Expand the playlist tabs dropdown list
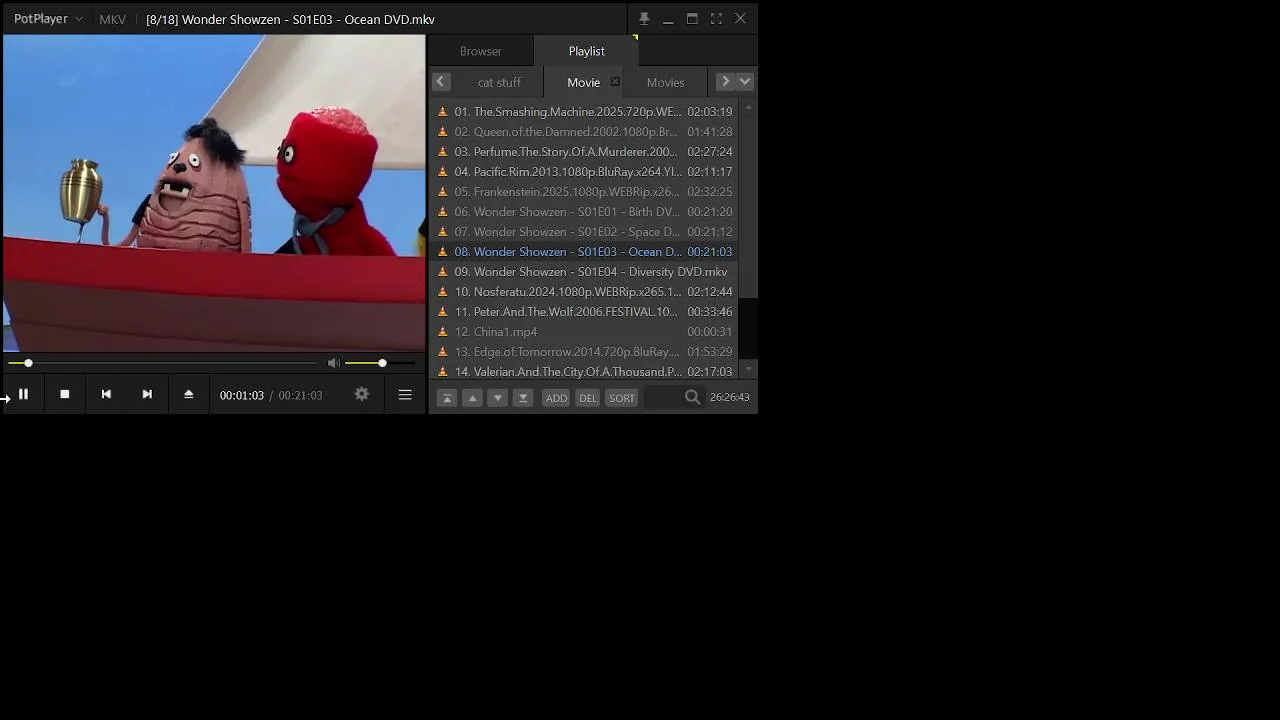This screenshot has height=720, width=1280. [745, 82]
